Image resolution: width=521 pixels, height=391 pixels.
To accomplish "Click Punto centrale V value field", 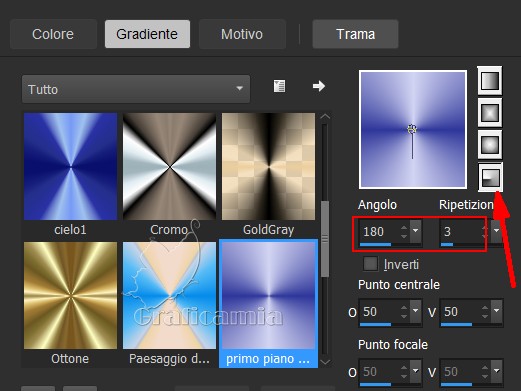I will pyautogui.click(x=461, y=311).
